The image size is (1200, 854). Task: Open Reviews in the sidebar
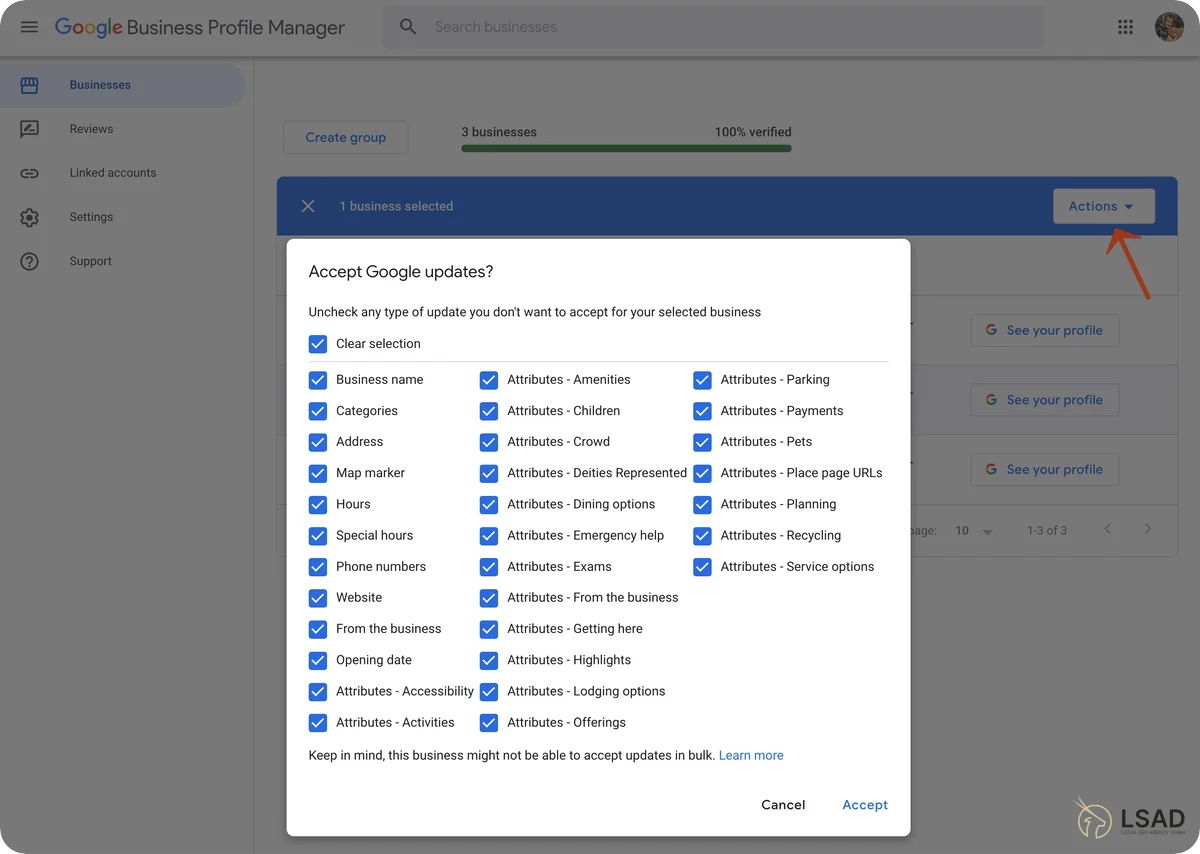pos(122,129)
